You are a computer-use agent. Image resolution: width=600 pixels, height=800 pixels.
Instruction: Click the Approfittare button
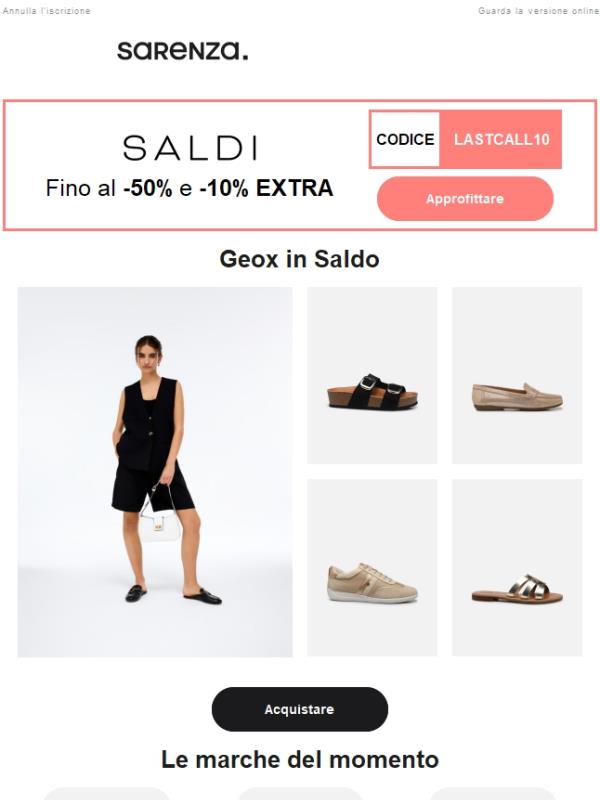tap(465, 198)
